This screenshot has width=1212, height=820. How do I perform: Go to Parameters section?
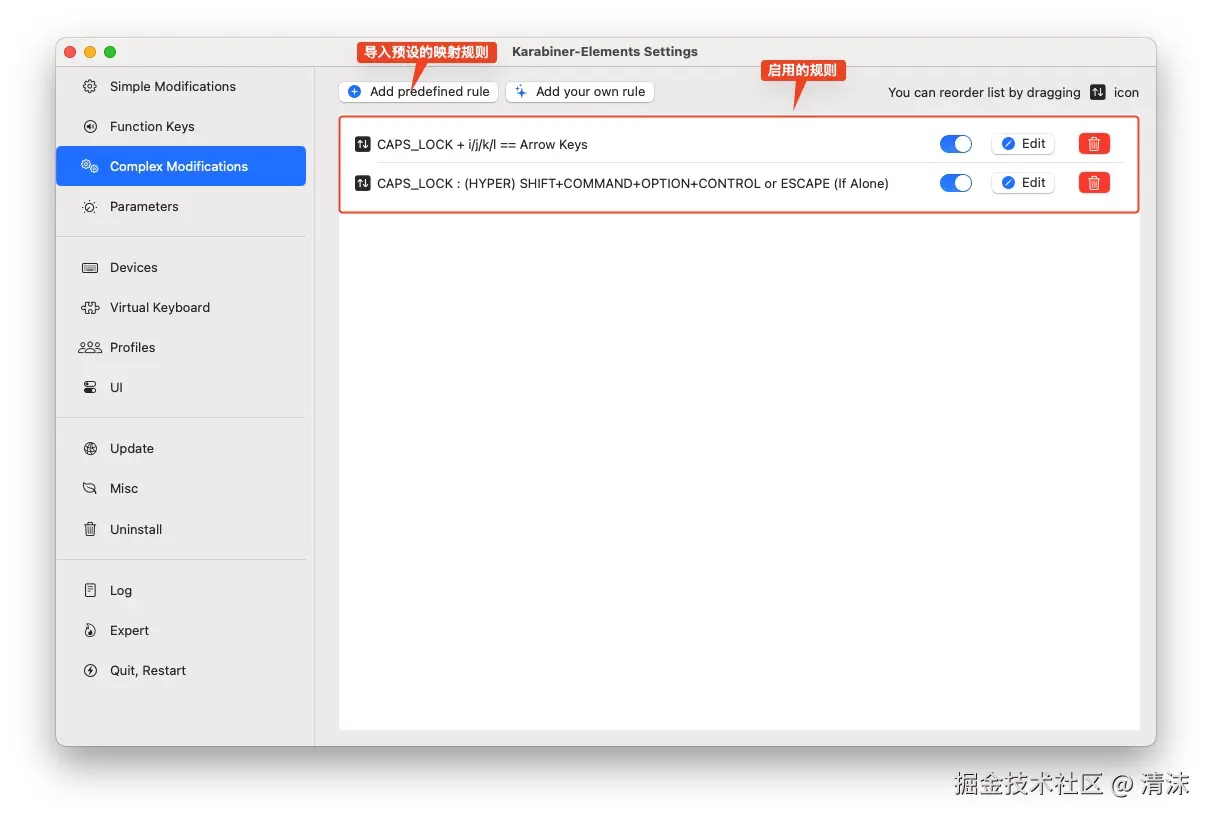click(x=181, y=207)
